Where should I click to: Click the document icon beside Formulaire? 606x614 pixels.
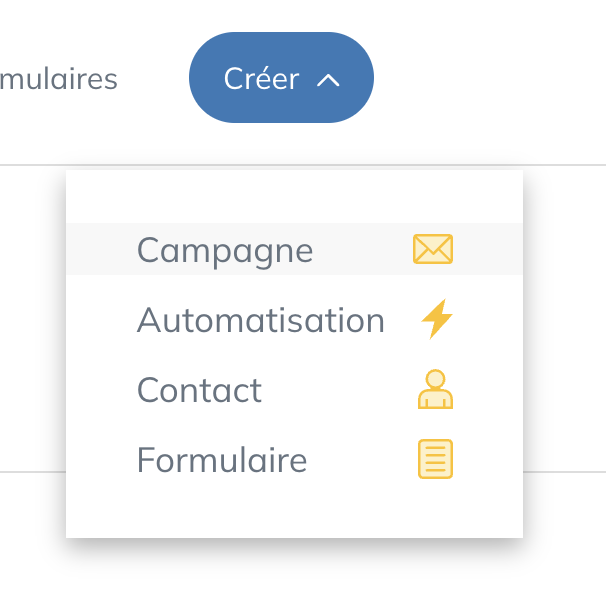[435, 459]
